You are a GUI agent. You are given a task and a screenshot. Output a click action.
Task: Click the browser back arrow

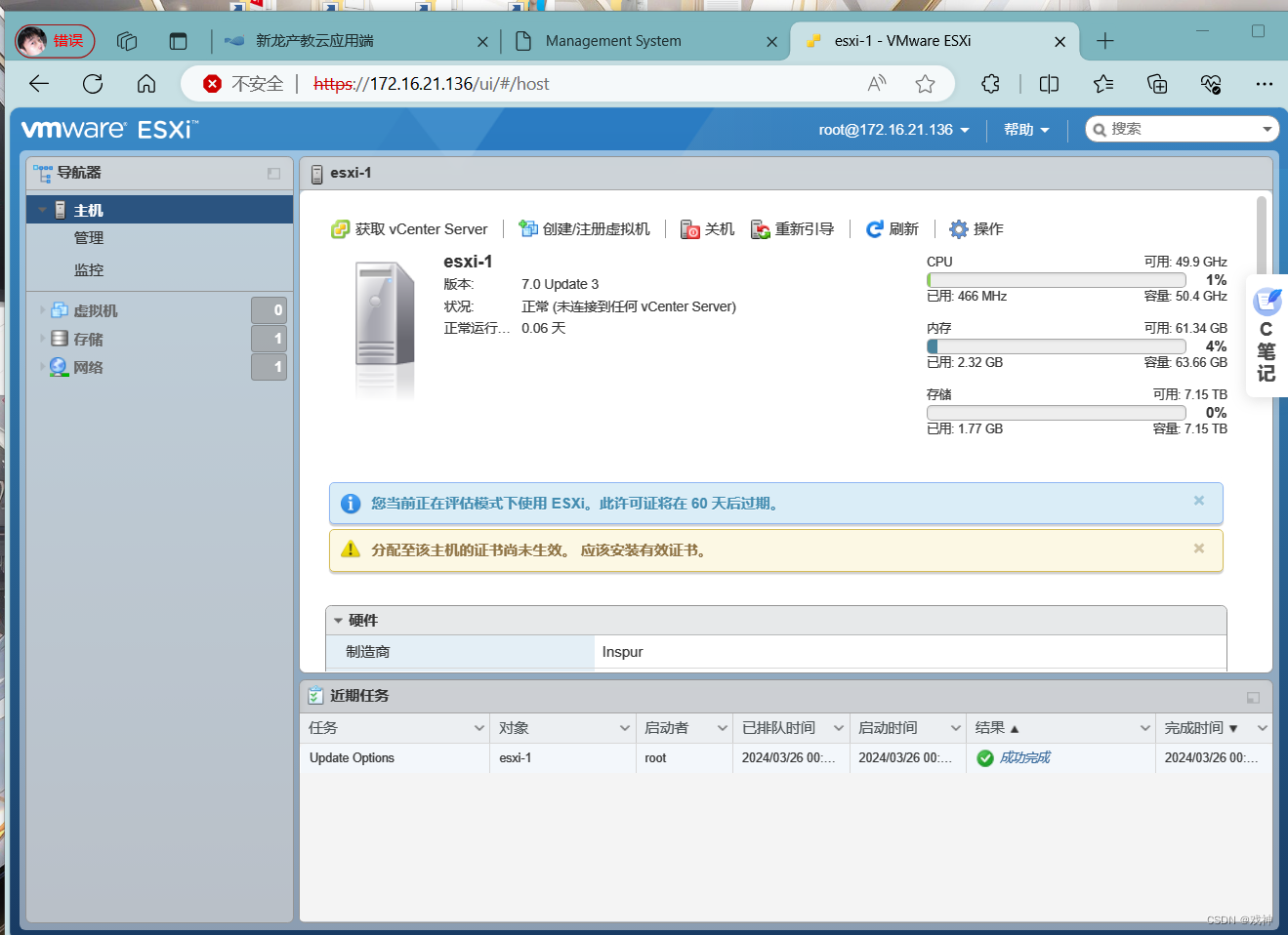click(39, 84)
